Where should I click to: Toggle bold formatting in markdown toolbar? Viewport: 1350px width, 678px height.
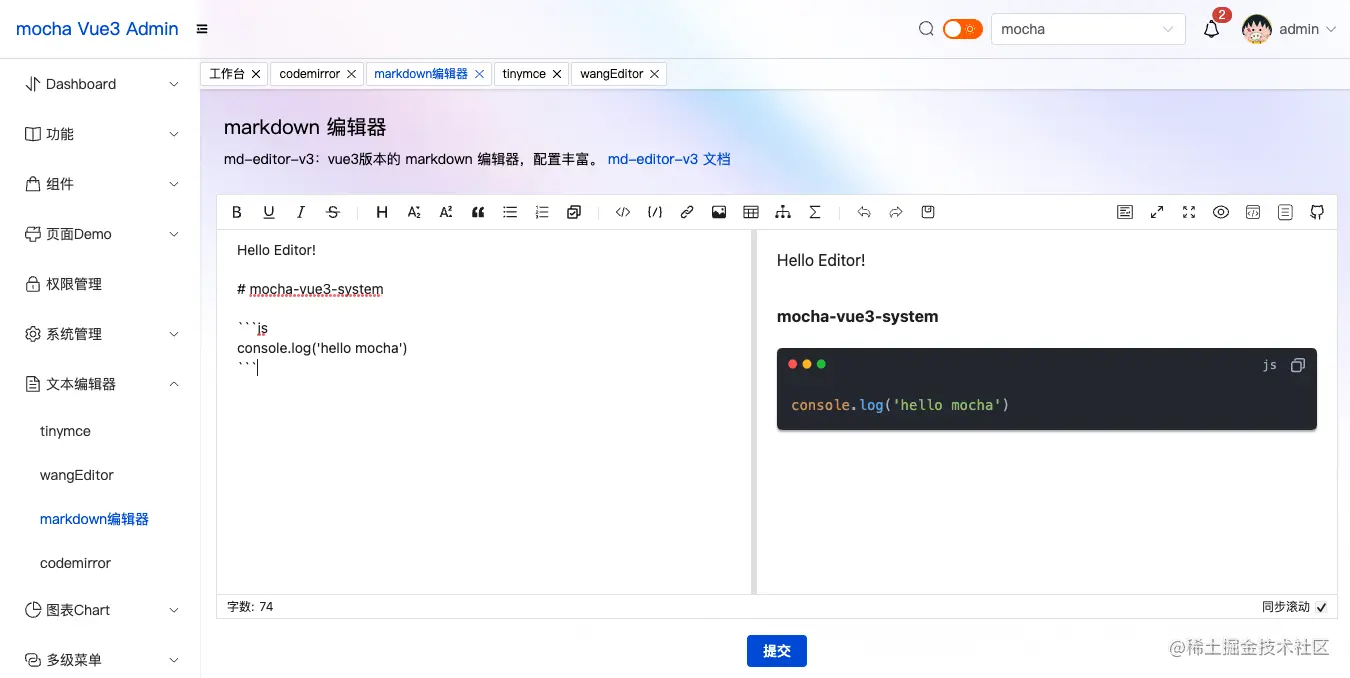tap(237, 212)
